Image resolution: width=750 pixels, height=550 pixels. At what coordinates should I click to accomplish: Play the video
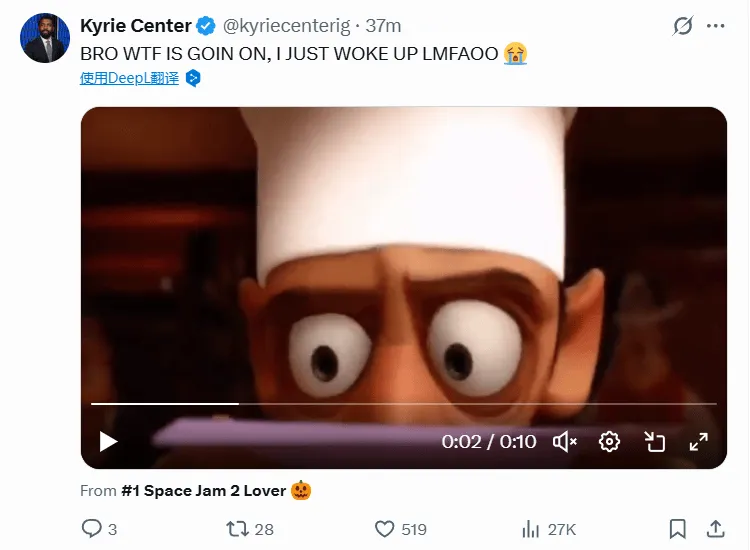(x=108, y=441)
